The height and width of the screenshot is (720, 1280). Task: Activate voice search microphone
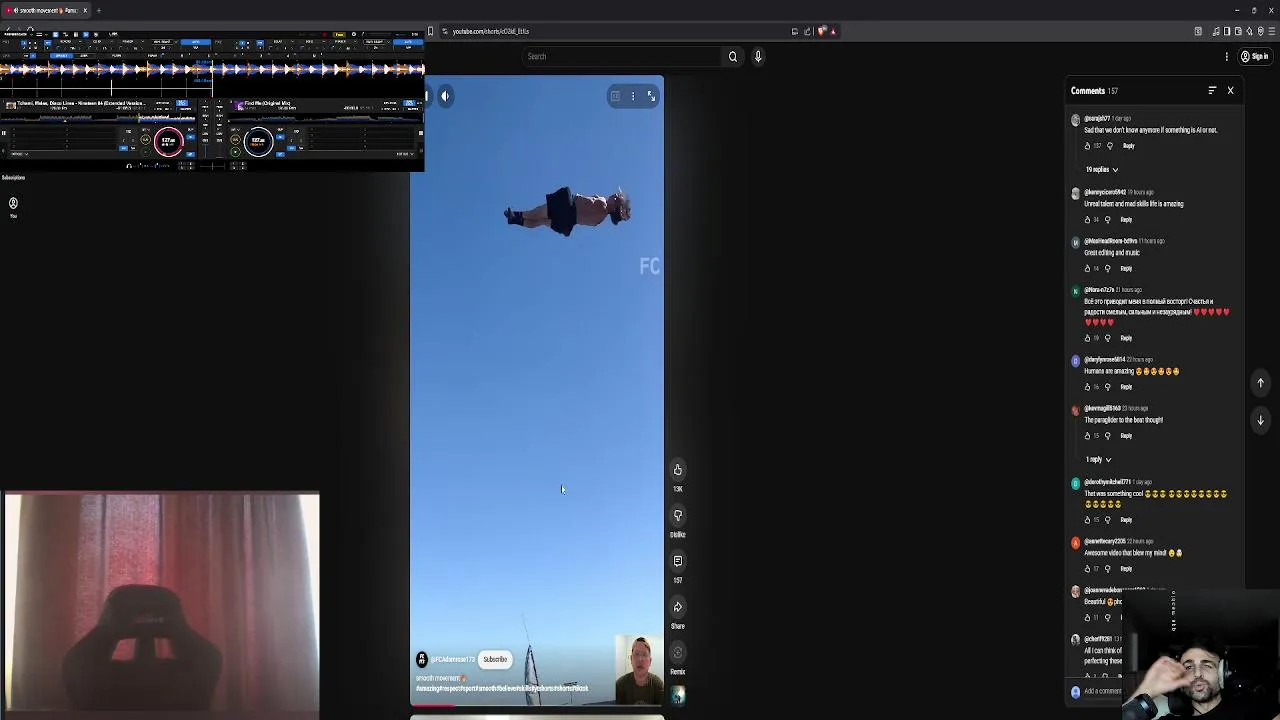[x=758, y=57]
